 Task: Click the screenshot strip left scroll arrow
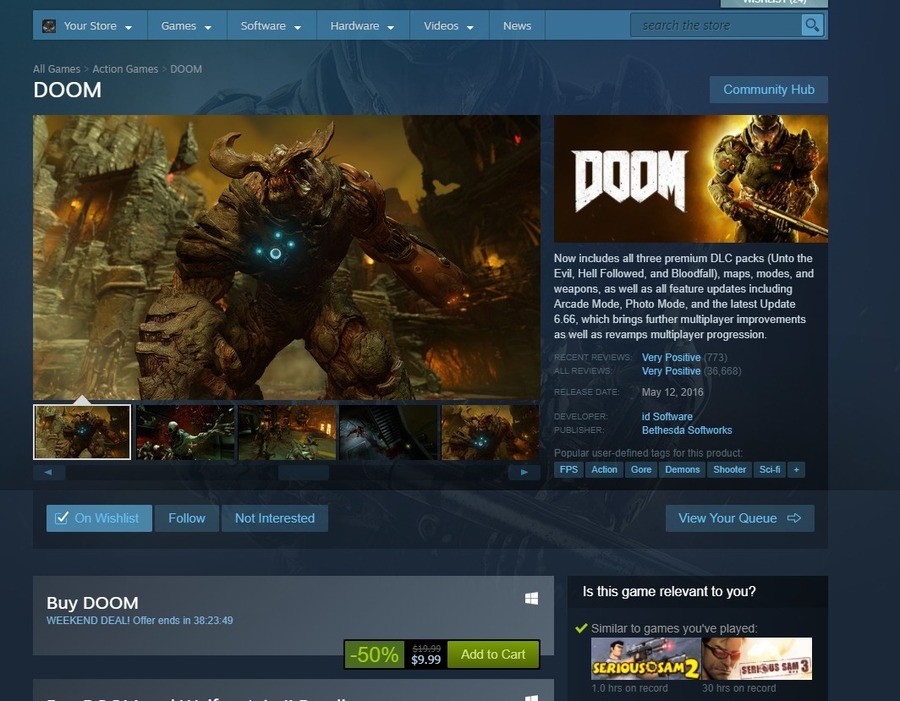point(48,472)
